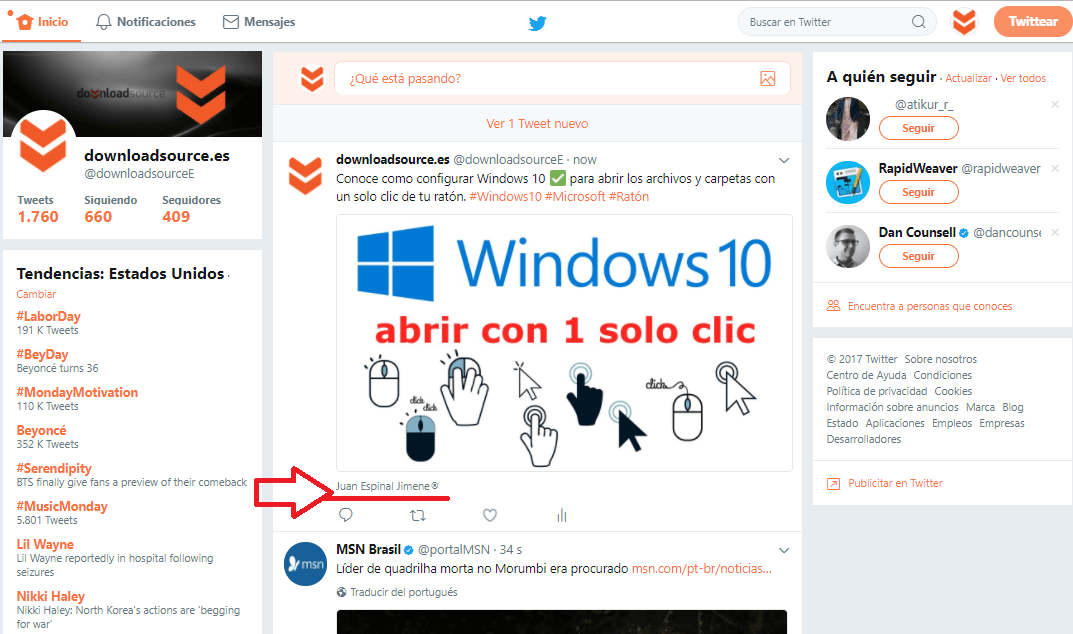Follow RapidWeaver with Seguir button
This screenshot has height=634, width=1073.
918,192
